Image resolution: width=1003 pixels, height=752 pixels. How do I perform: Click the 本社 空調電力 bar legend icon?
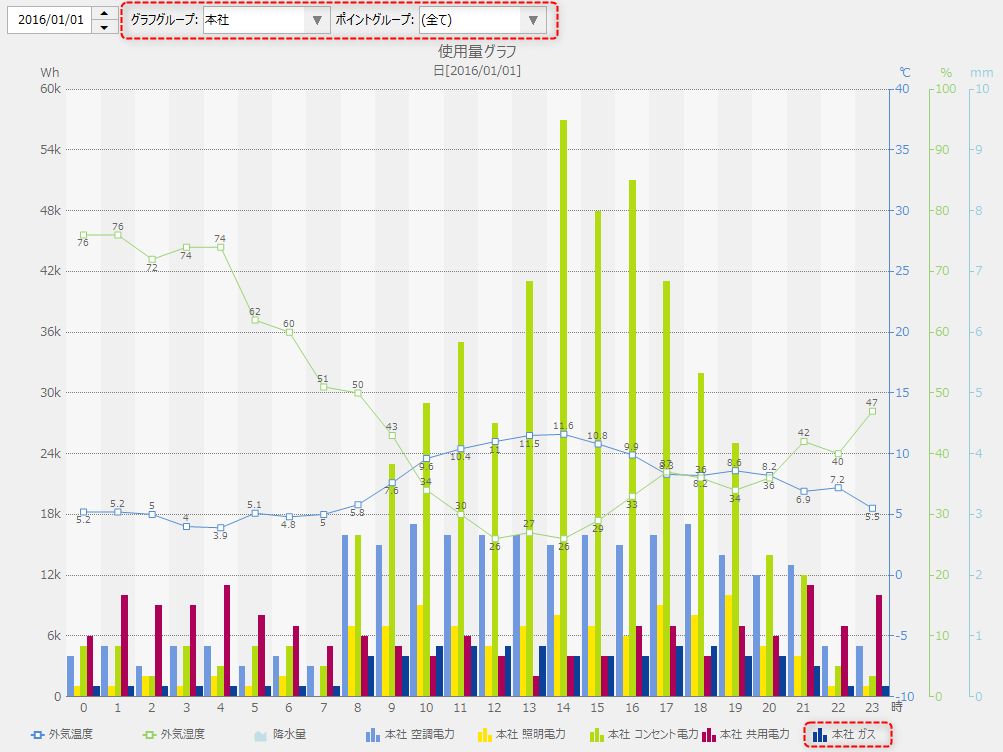[373, 734]
